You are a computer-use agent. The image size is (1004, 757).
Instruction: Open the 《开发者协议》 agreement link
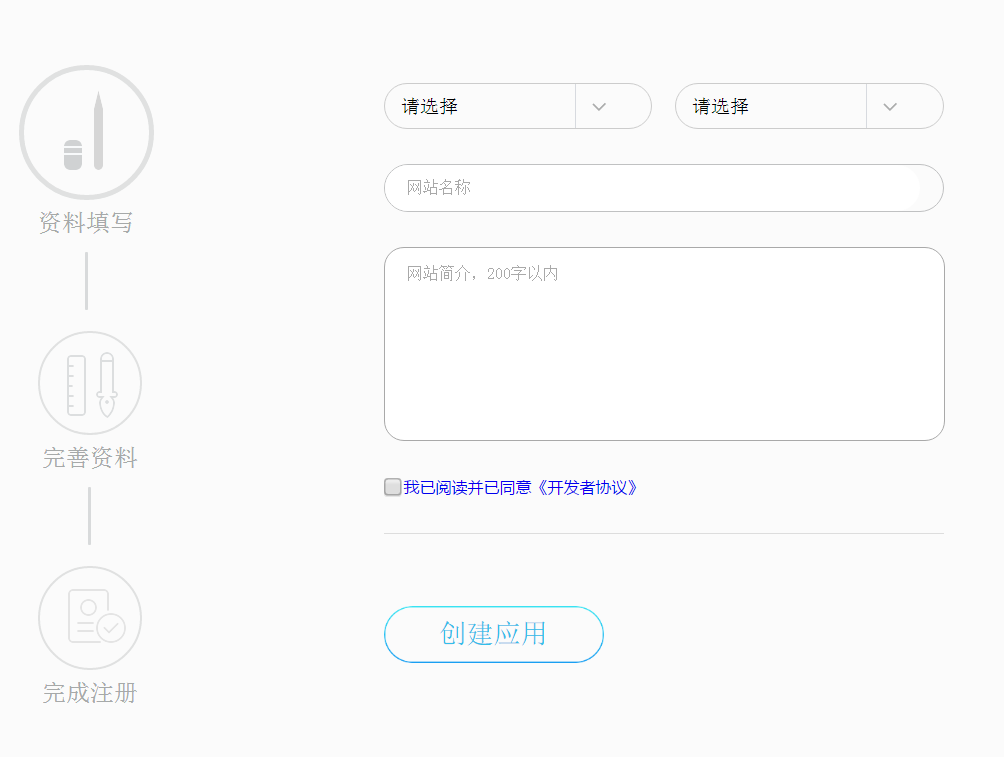point(589,487)
